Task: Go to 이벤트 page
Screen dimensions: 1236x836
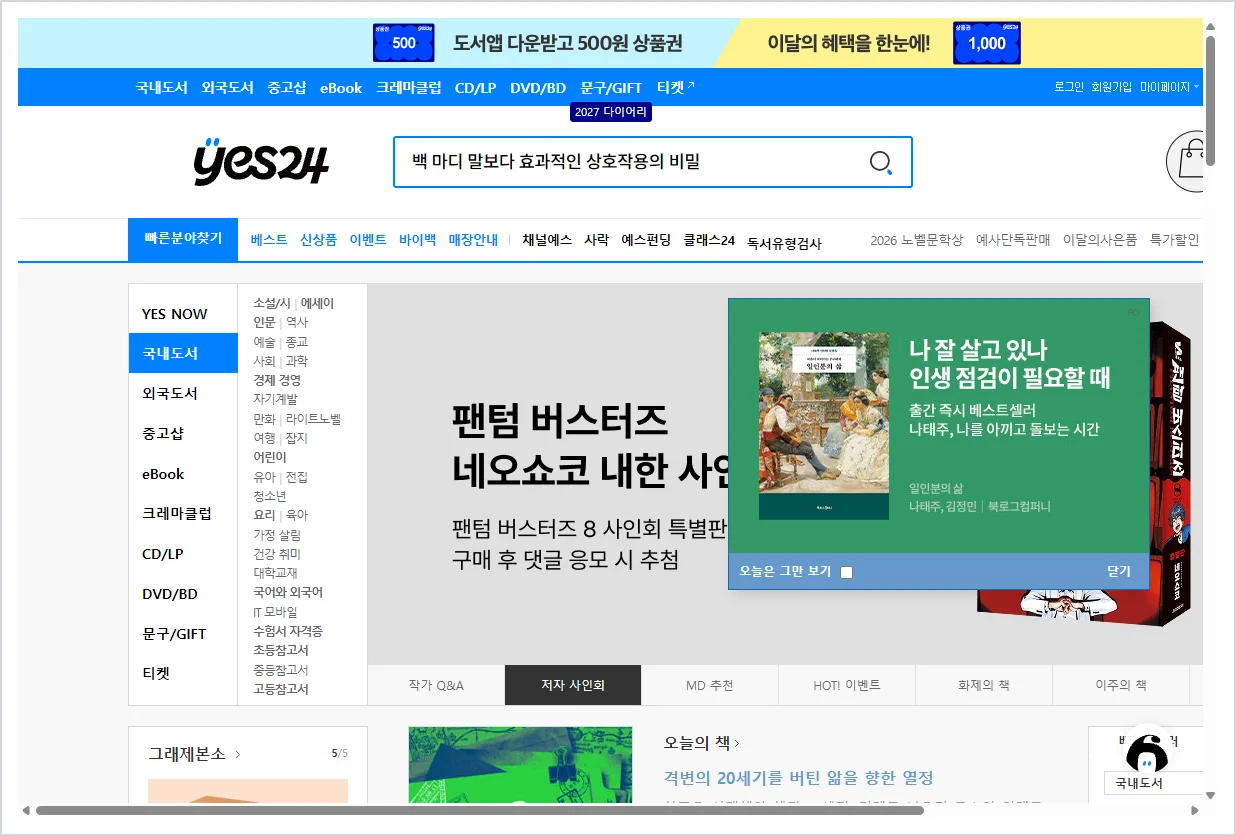Action: click(x=368, y=240)
